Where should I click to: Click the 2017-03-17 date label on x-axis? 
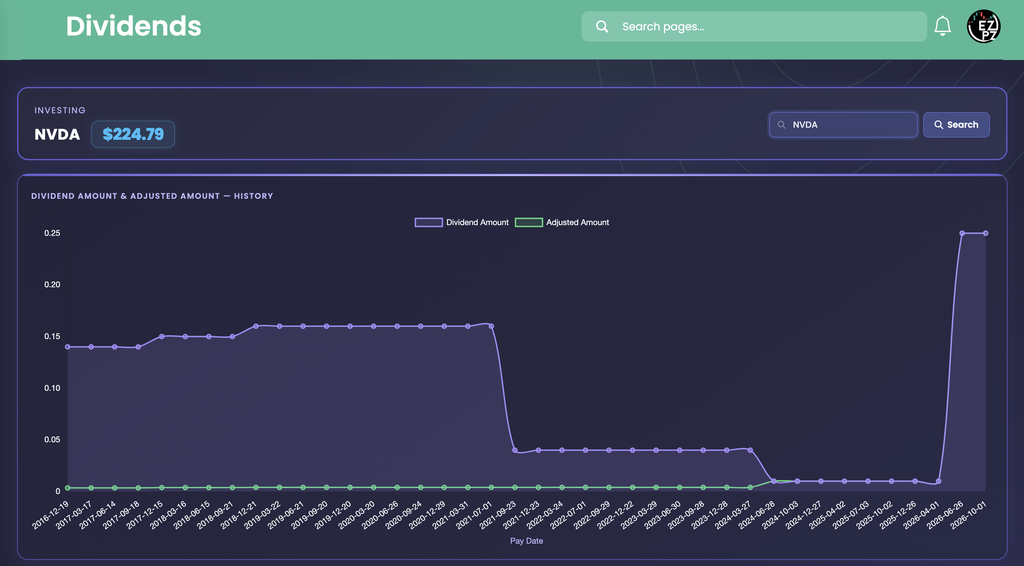(75, 515)
